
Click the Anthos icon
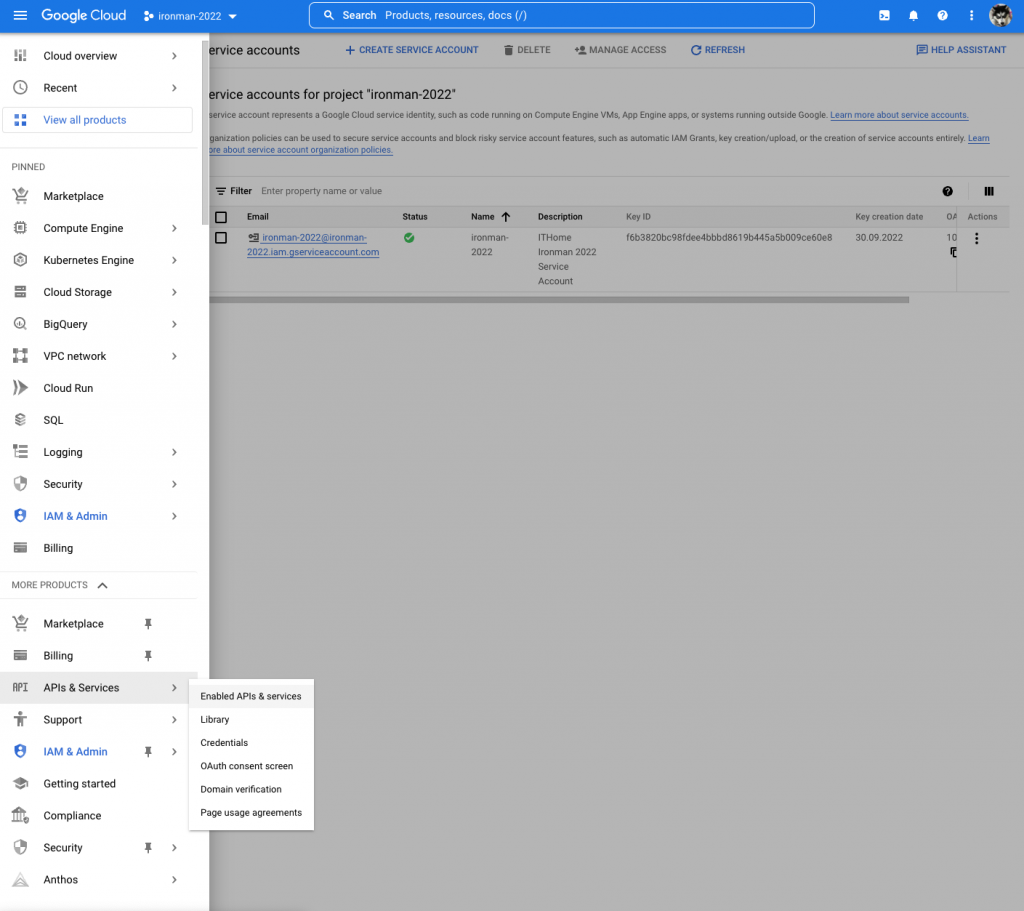pyautogui.click(x=20, y=880)
